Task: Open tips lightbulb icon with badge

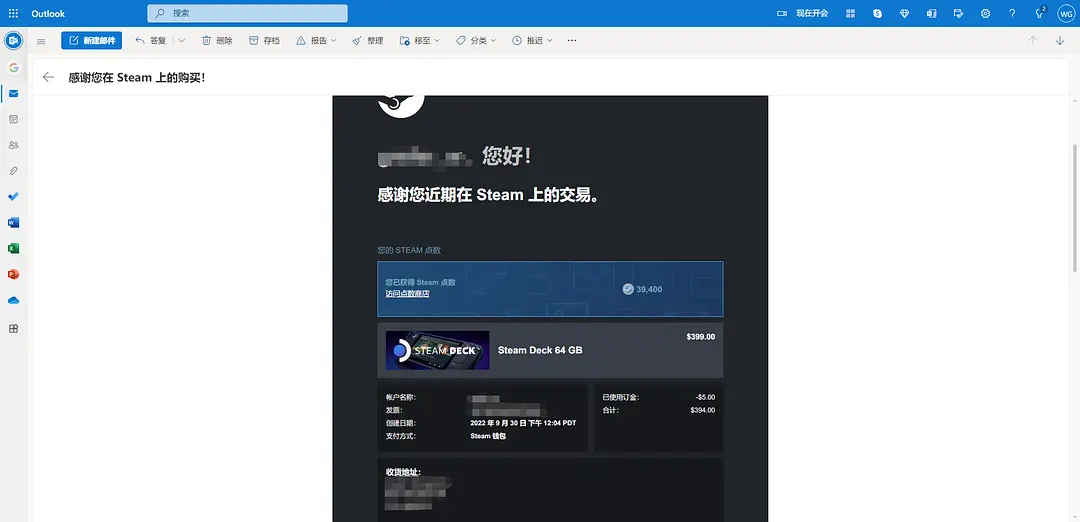Action: (1040, 13)
